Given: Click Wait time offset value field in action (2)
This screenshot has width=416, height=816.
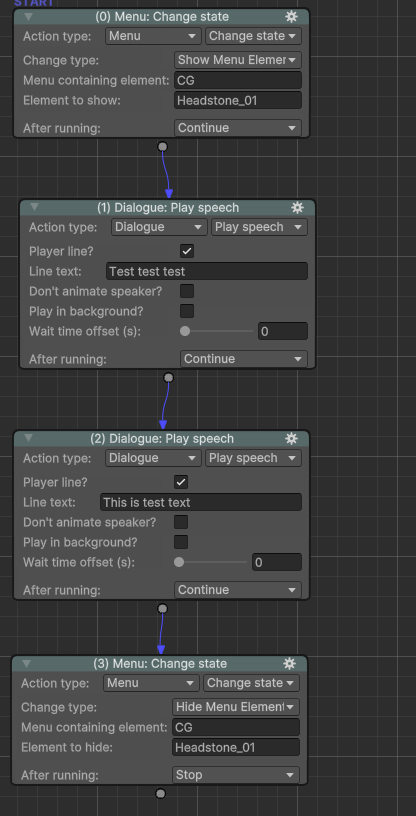Looking at the screenshot, I should [276, 562].
